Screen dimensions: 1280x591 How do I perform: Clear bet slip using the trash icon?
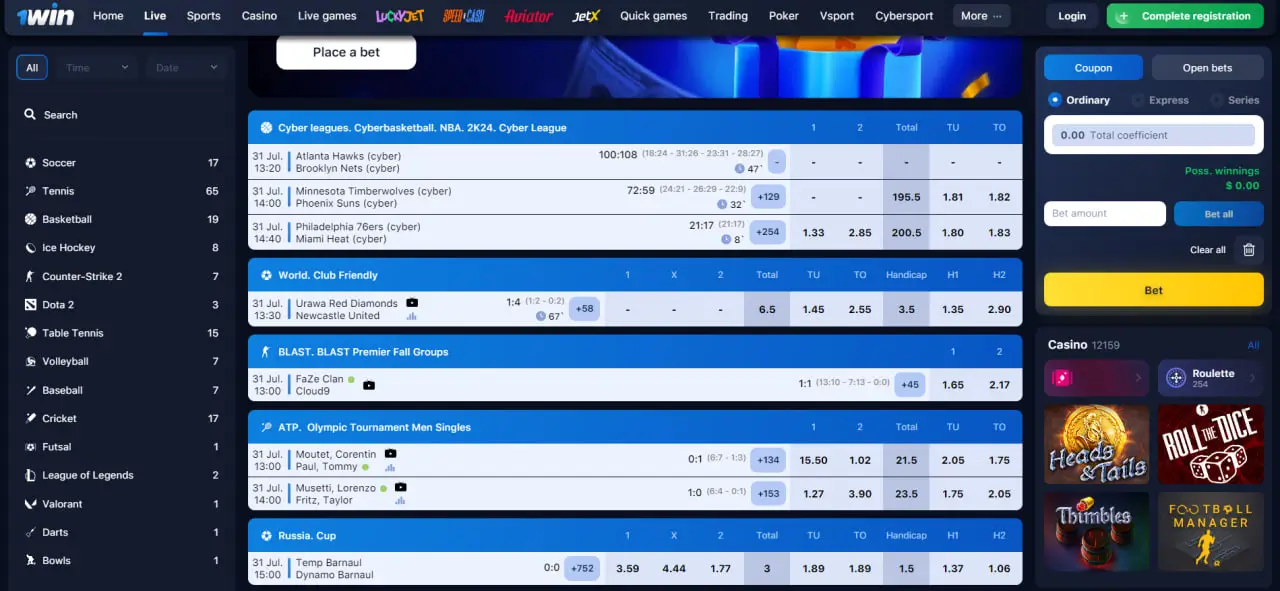[x=1248, y=250]
